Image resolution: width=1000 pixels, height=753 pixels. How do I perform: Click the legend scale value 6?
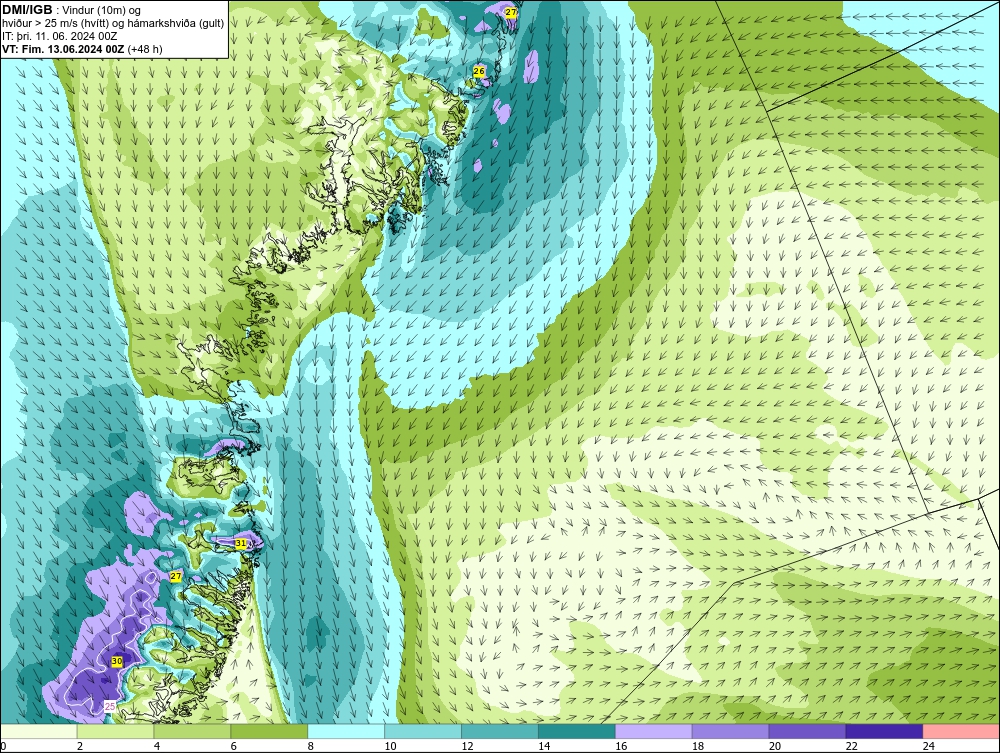(234, 746)
